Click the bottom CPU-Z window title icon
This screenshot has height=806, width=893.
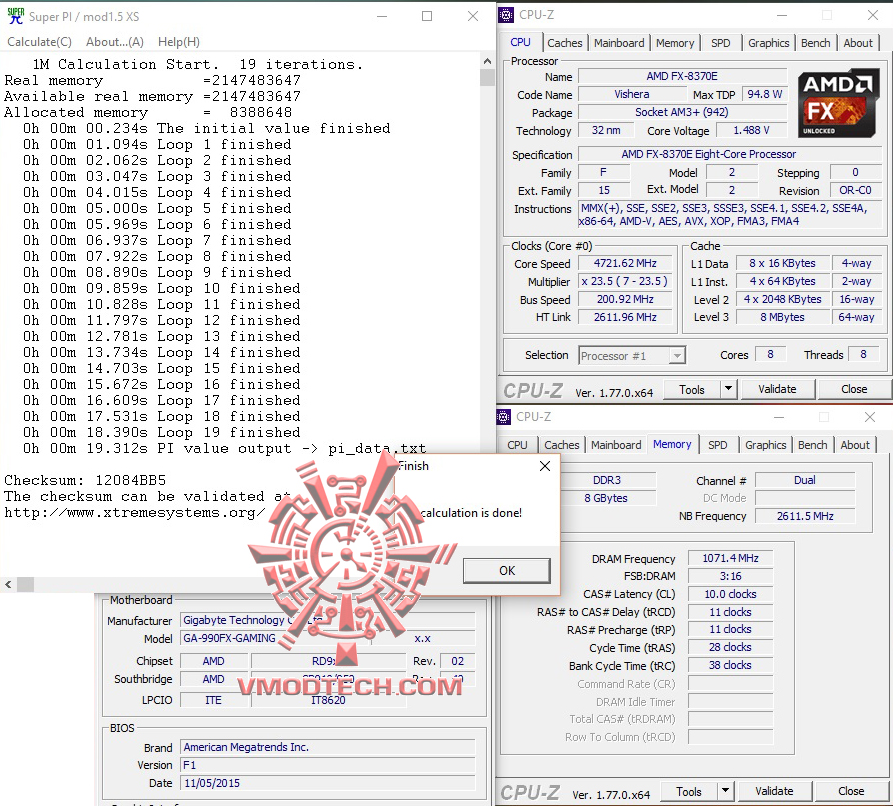(x=503, y=417)
